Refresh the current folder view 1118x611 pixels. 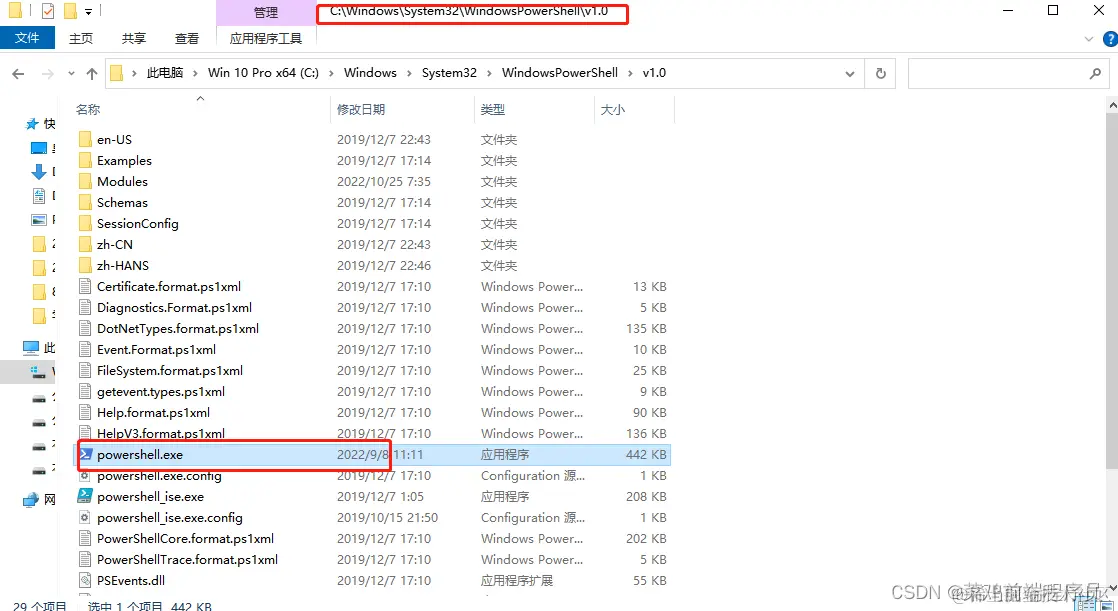point(881,73)
